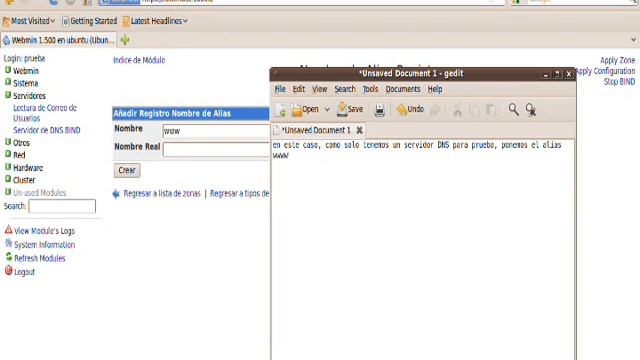Viewport: 640px width, 360px height.
Task: Expand the Otros category in sidebar
Action: (x=21, y=143)
